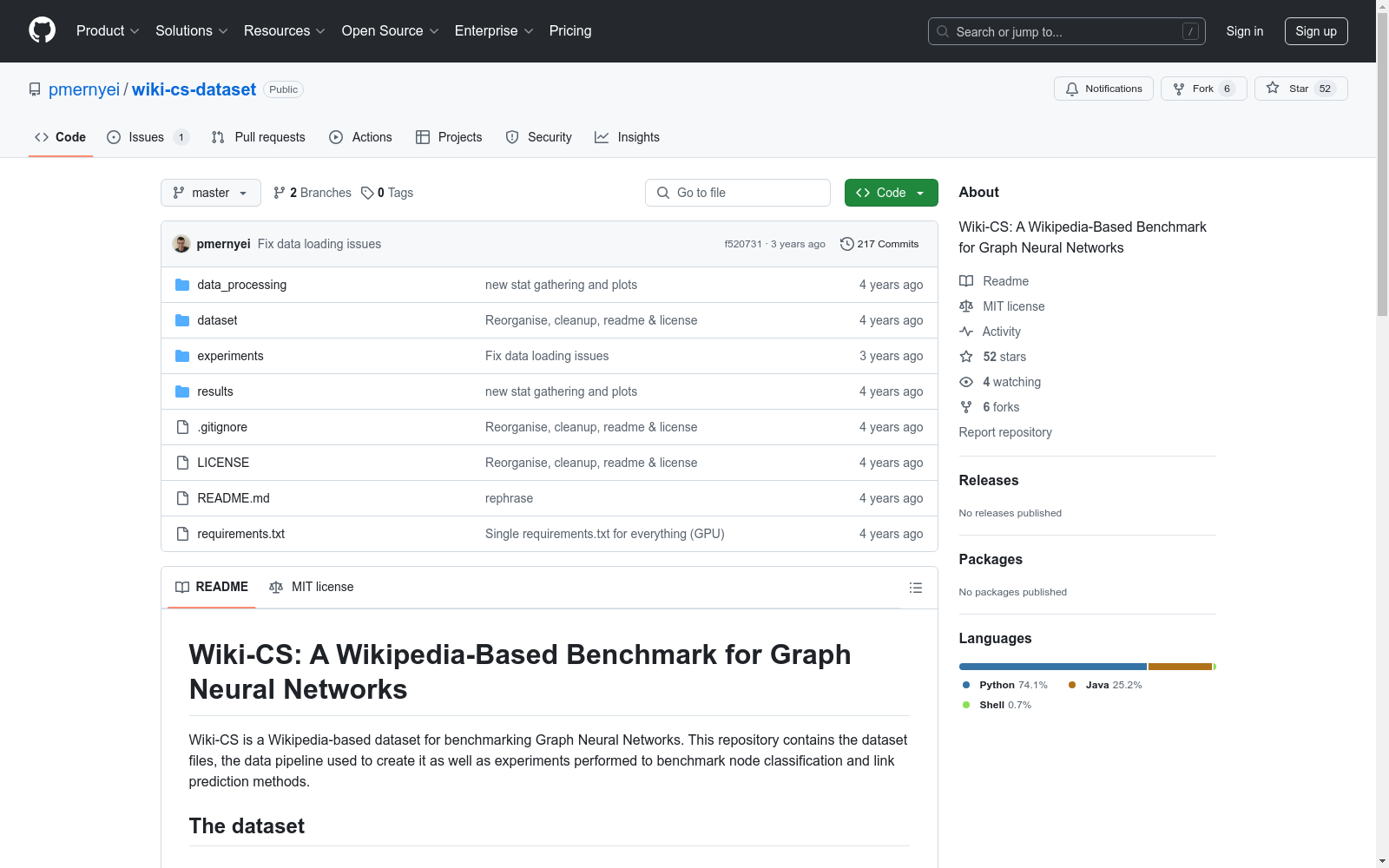Click the history clock icon beside 217 Commits
The image size is (1389, 868).
point(847,244)
